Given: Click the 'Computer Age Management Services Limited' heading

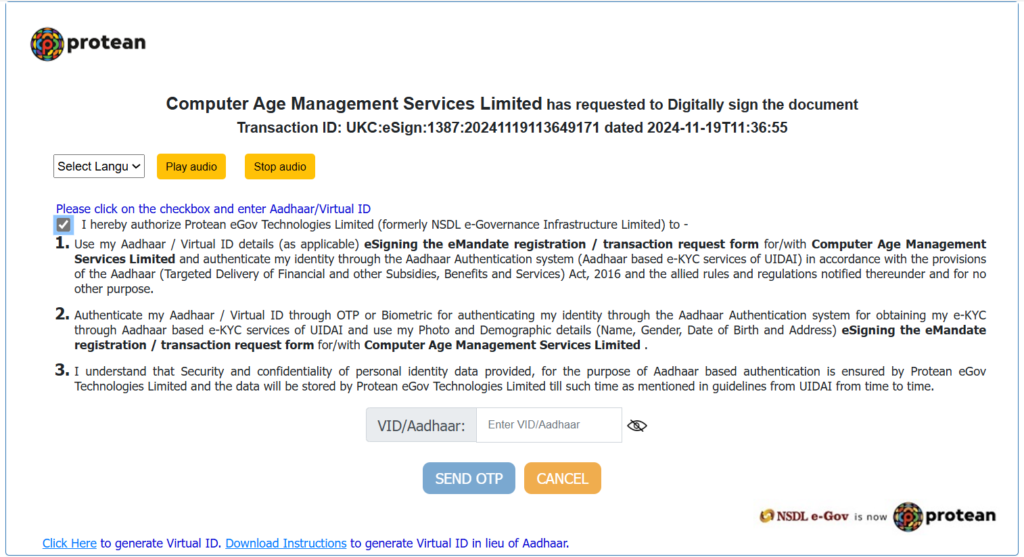Looking at the screenshot, I should (x=354, y=104).
